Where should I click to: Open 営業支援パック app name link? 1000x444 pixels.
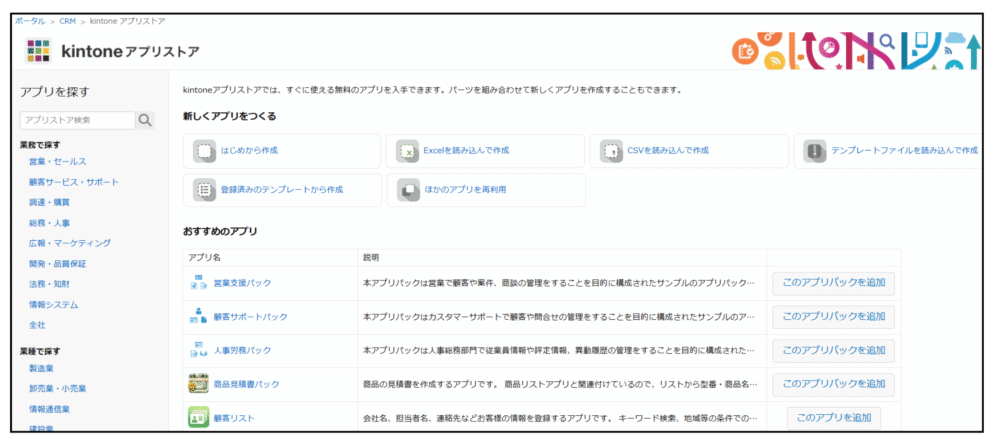[242, 283]
